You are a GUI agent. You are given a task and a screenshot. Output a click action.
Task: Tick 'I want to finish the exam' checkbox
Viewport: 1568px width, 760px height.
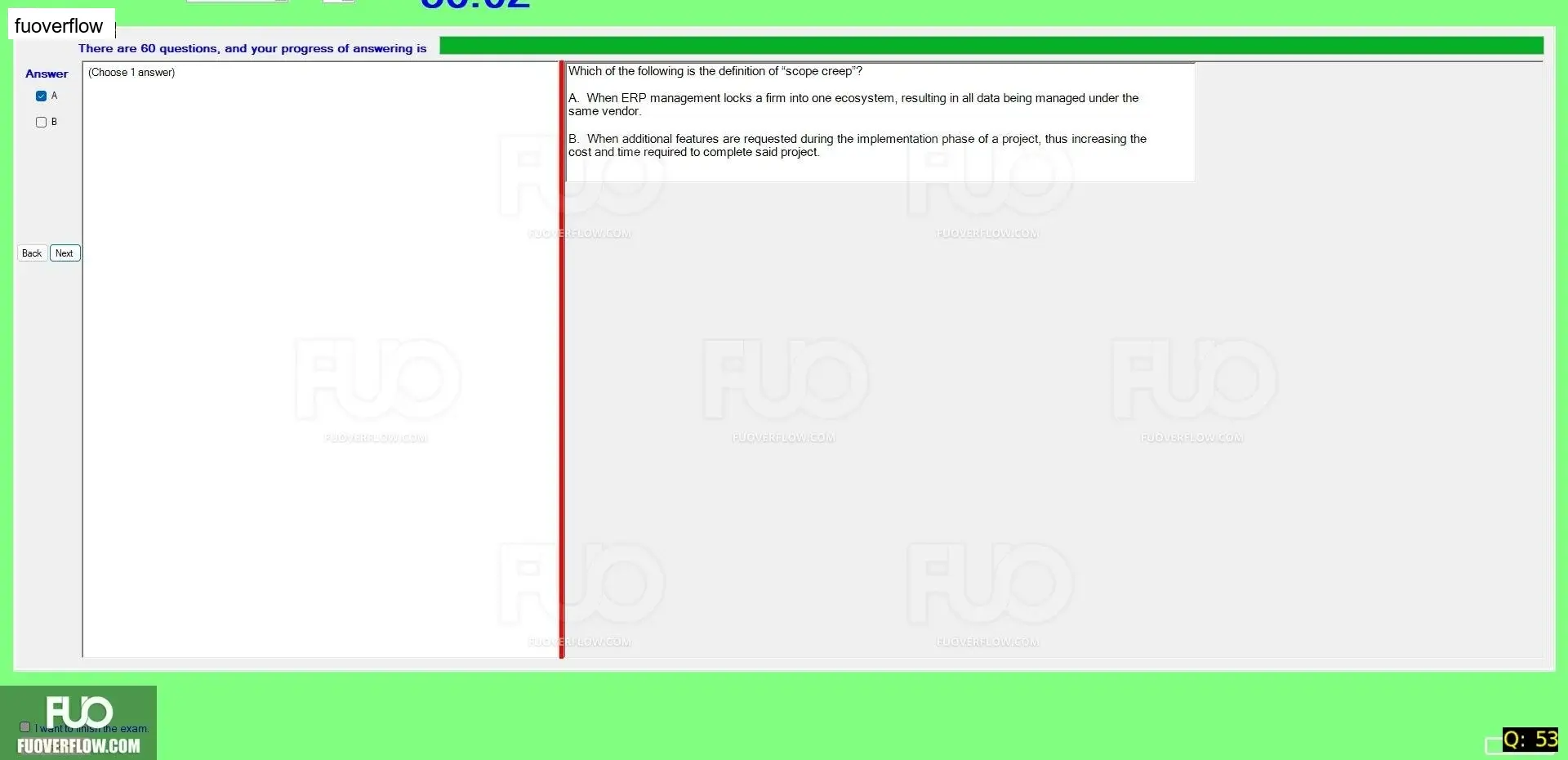click(x=24, y=726)
